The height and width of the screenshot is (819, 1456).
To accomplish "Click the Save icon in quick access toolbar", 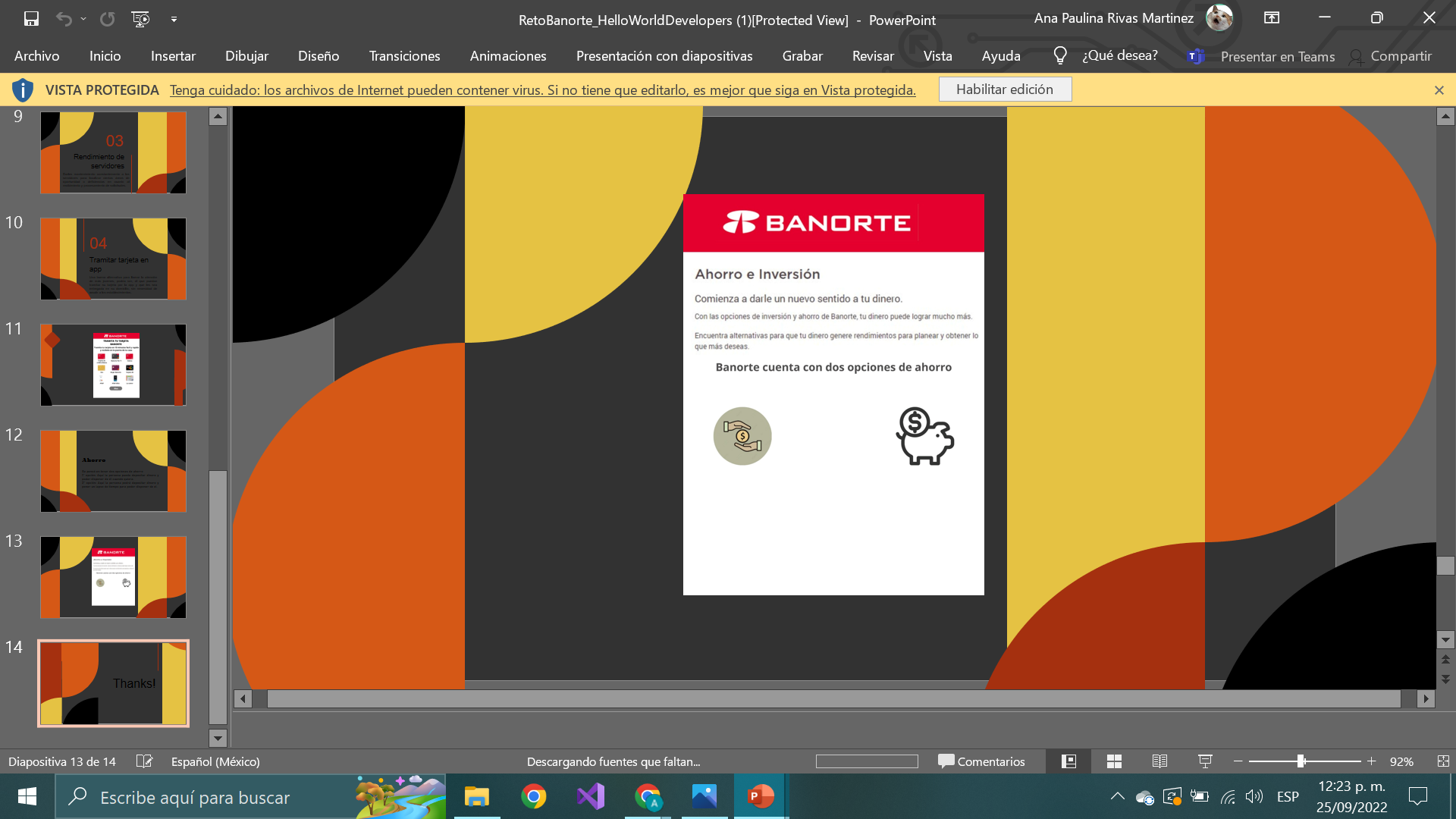I will point(31,19).
